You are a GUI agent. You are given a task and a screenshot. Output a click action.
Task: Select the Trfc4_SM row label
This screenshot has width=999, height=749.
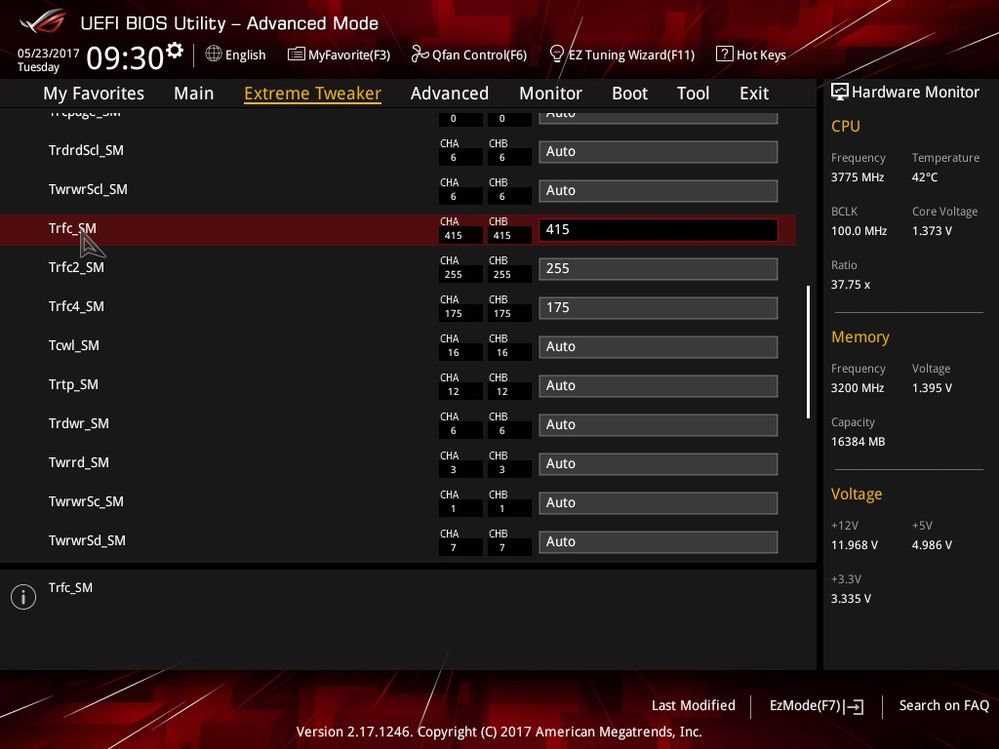pyautogui.click(x=76, y=306)
